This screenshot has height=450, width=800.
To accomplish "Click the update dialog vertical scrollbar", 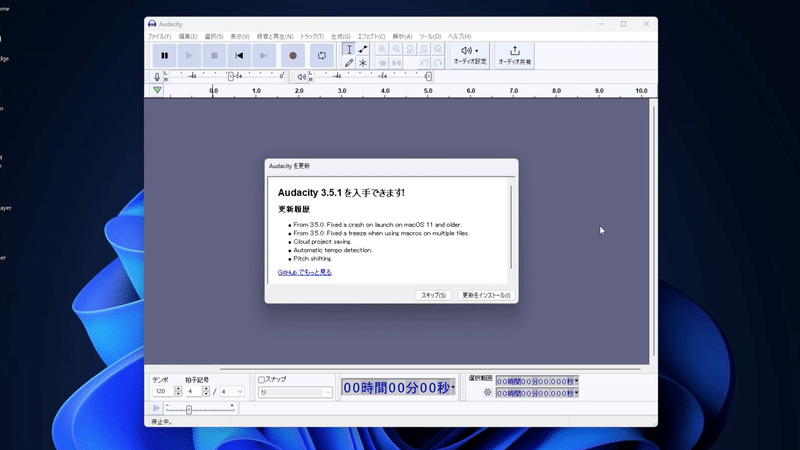I will click(x=511, y=227).
